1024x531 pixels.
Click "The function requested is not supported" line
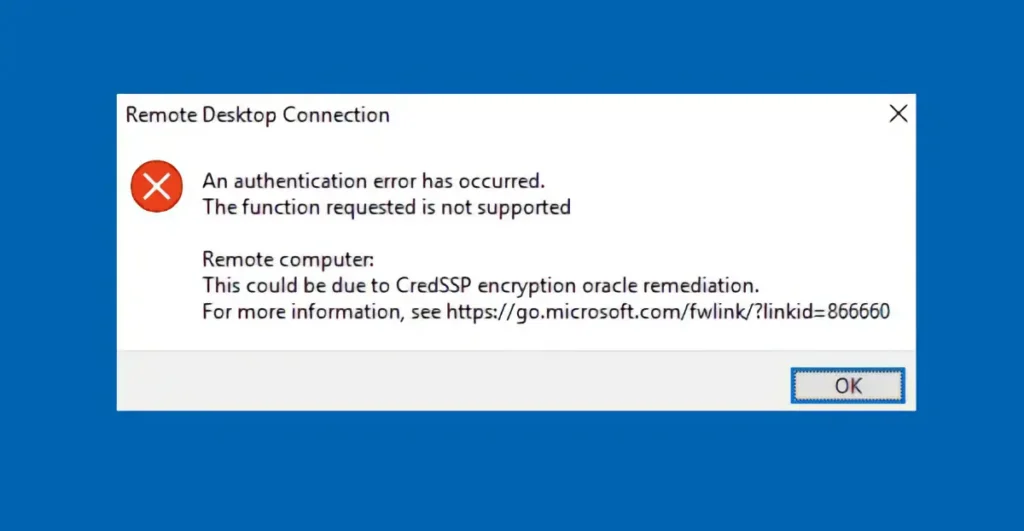tap(386, 207)
